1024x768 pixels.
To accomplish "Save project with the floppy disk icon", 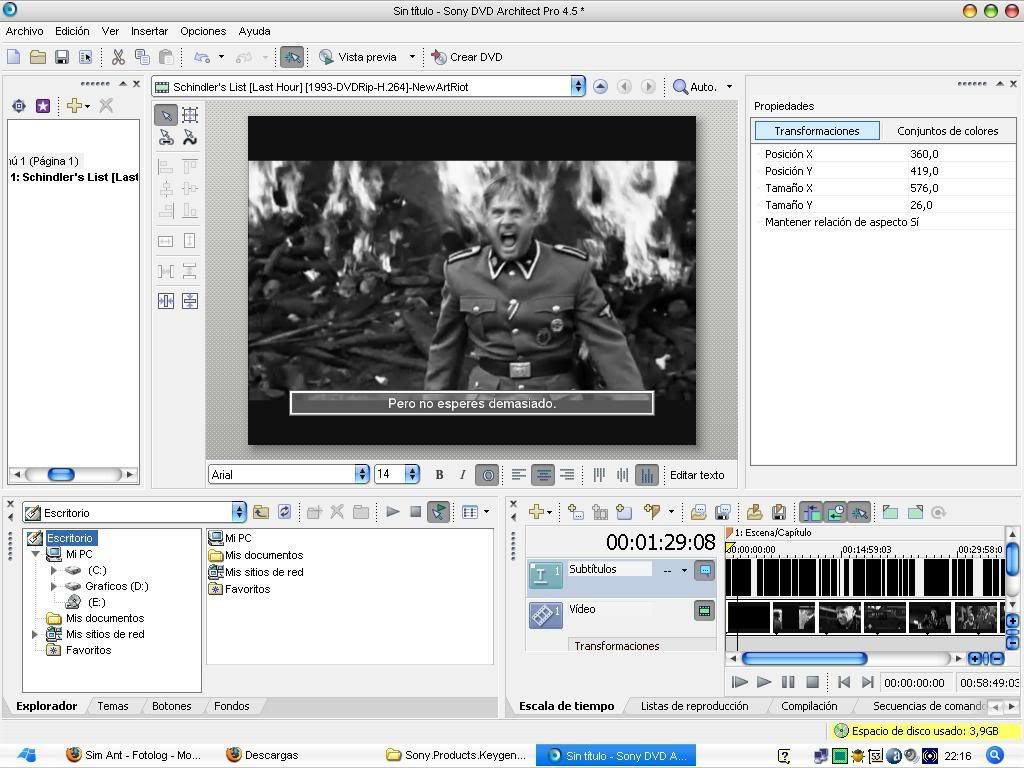I will pos(62,57).
